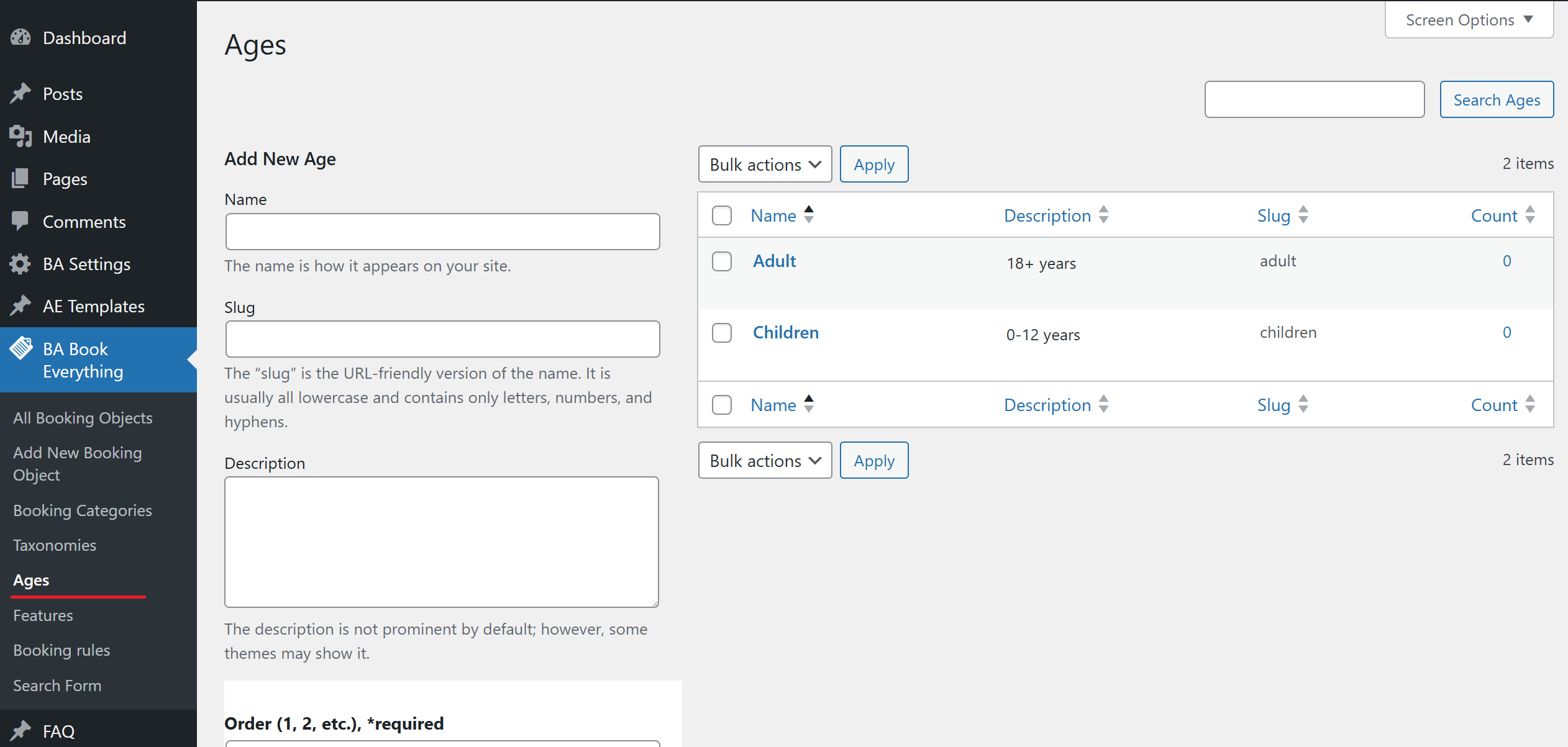
Task: Click the Pages icon in sidebar
Action: click(21, 179)
